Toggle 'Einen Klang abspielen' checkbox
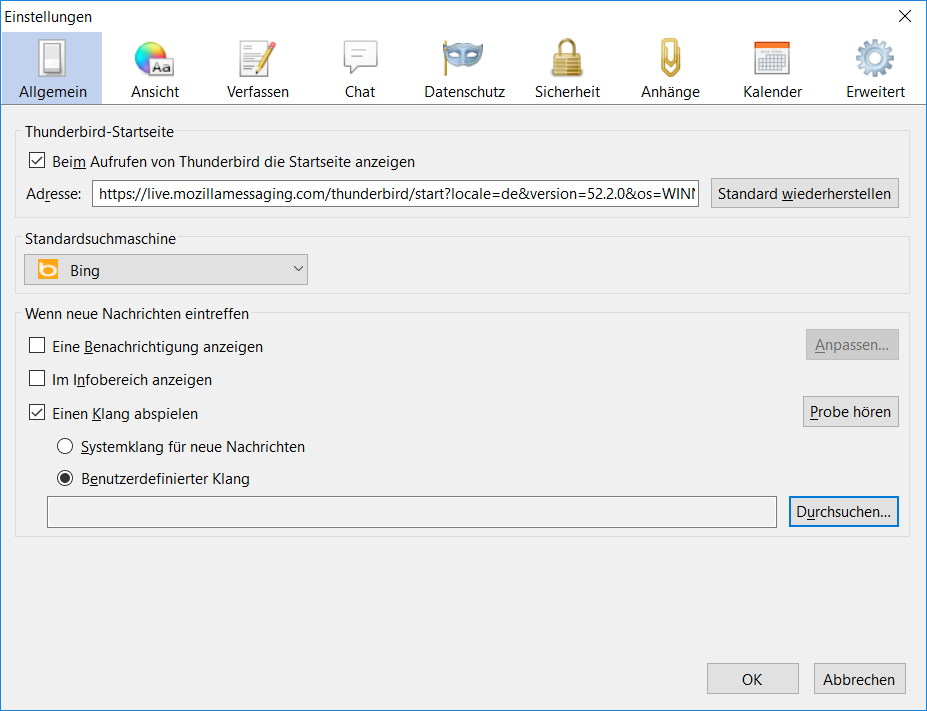This screenshot has height=711, width=927. click(37, 413)
